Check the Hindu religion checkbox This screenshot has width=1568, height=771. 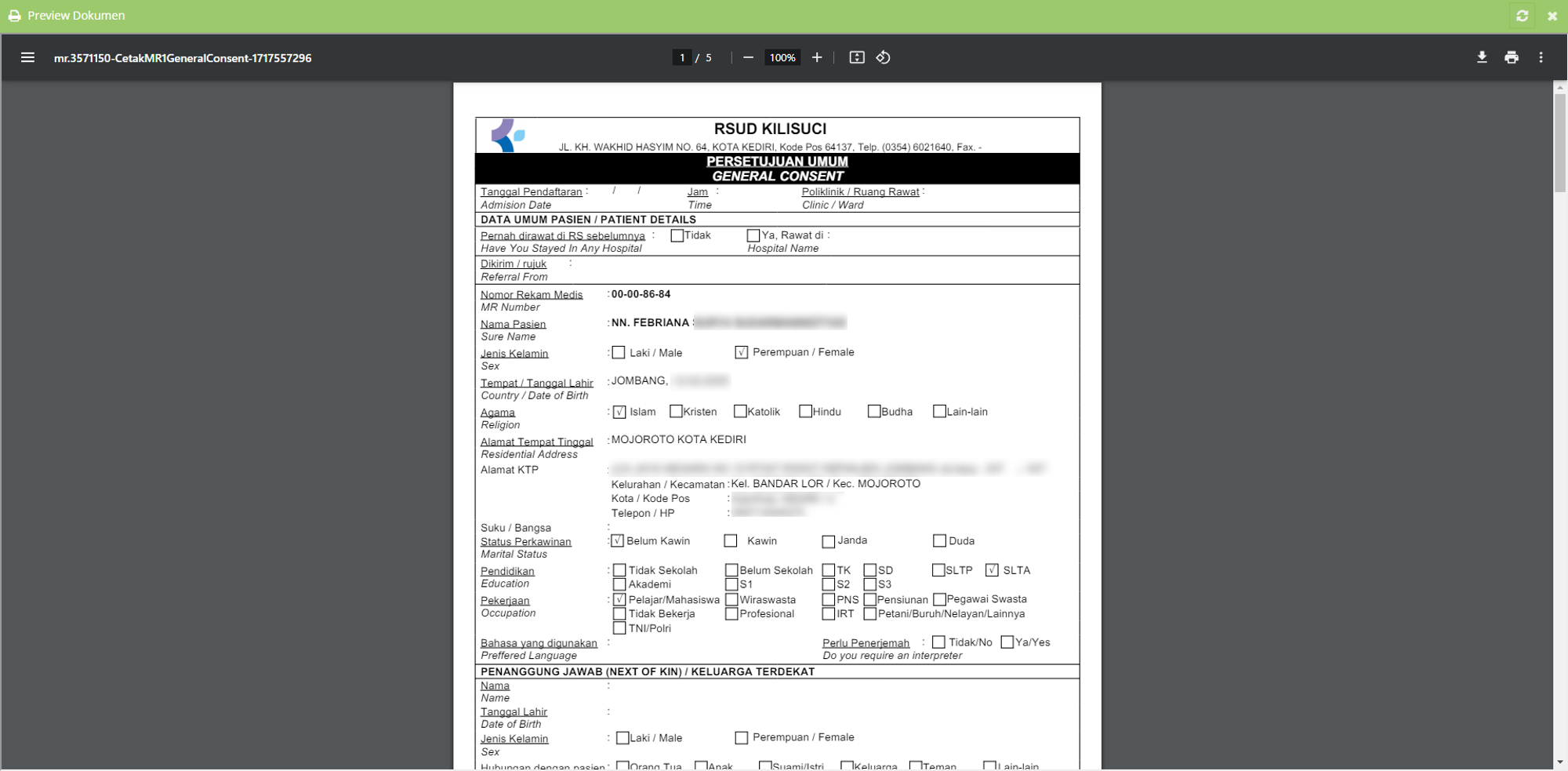805,412
